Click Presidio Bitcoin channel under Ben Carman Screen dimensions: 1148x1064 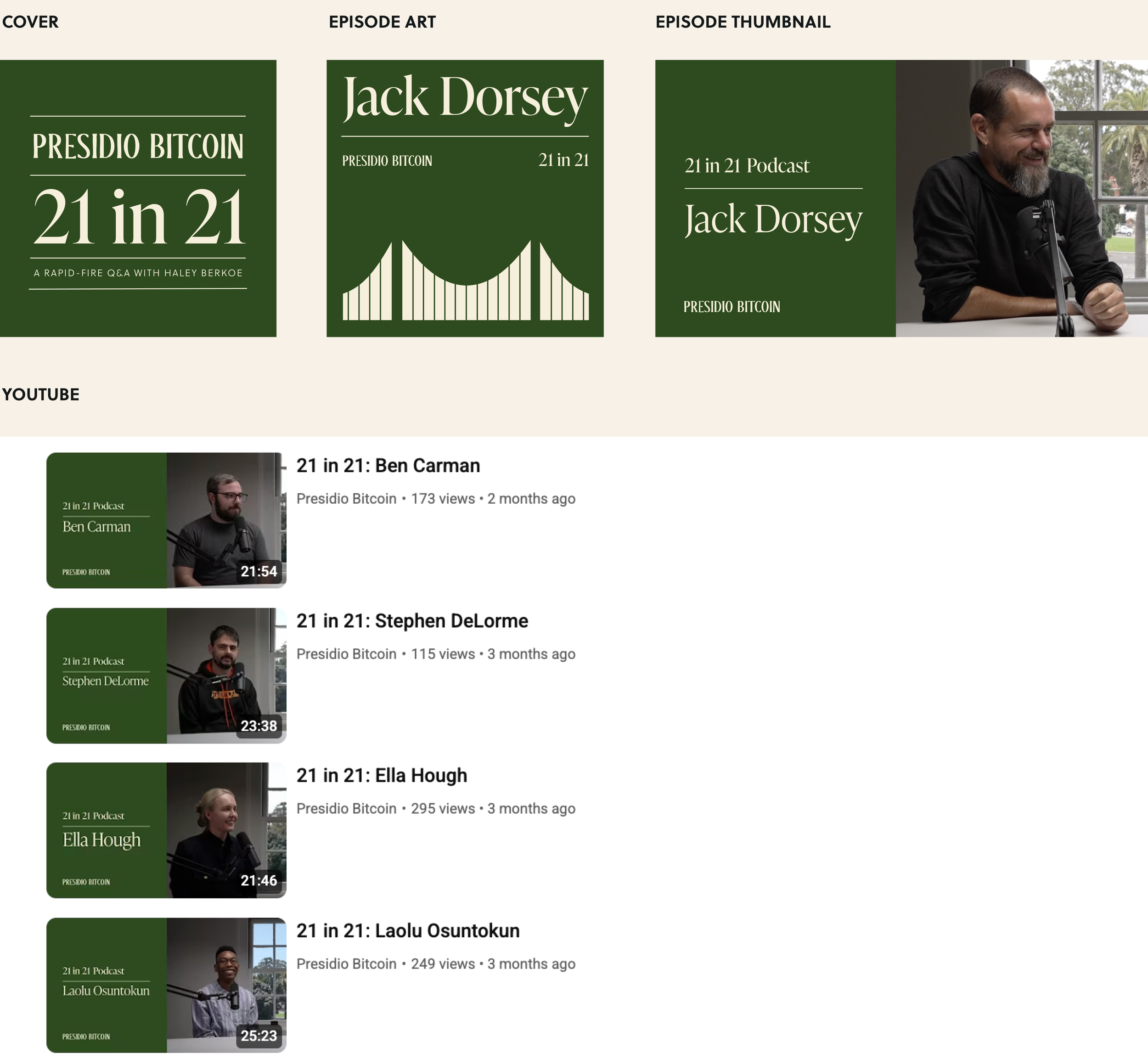click(x=346, y=499)
